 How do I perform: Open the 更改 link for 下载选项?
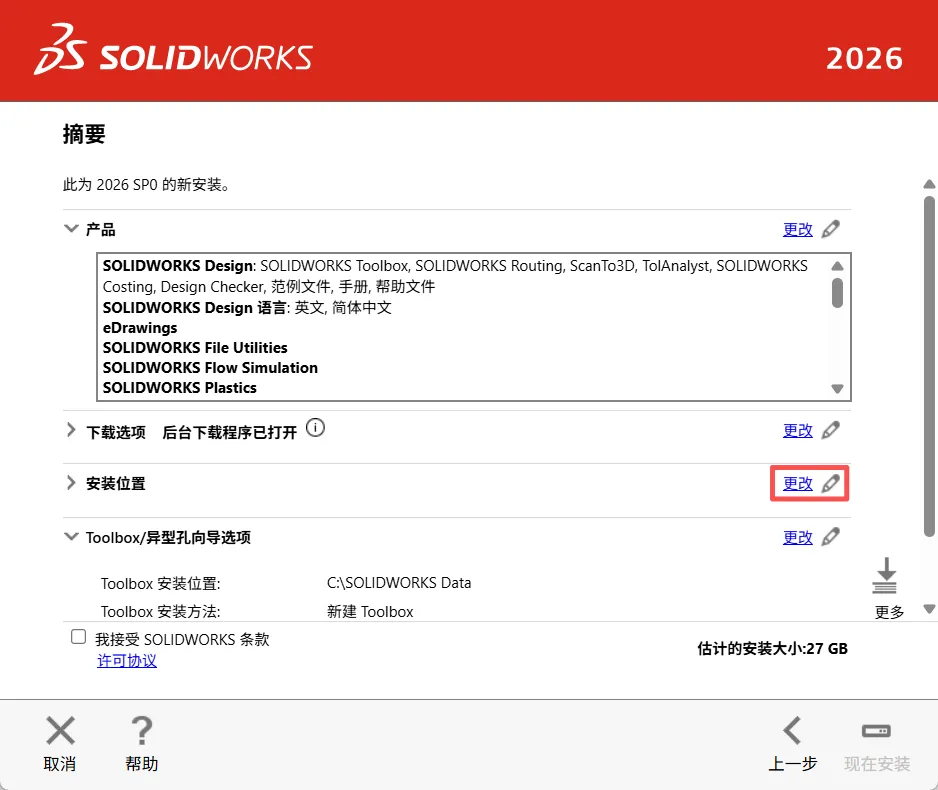(798, 431)
